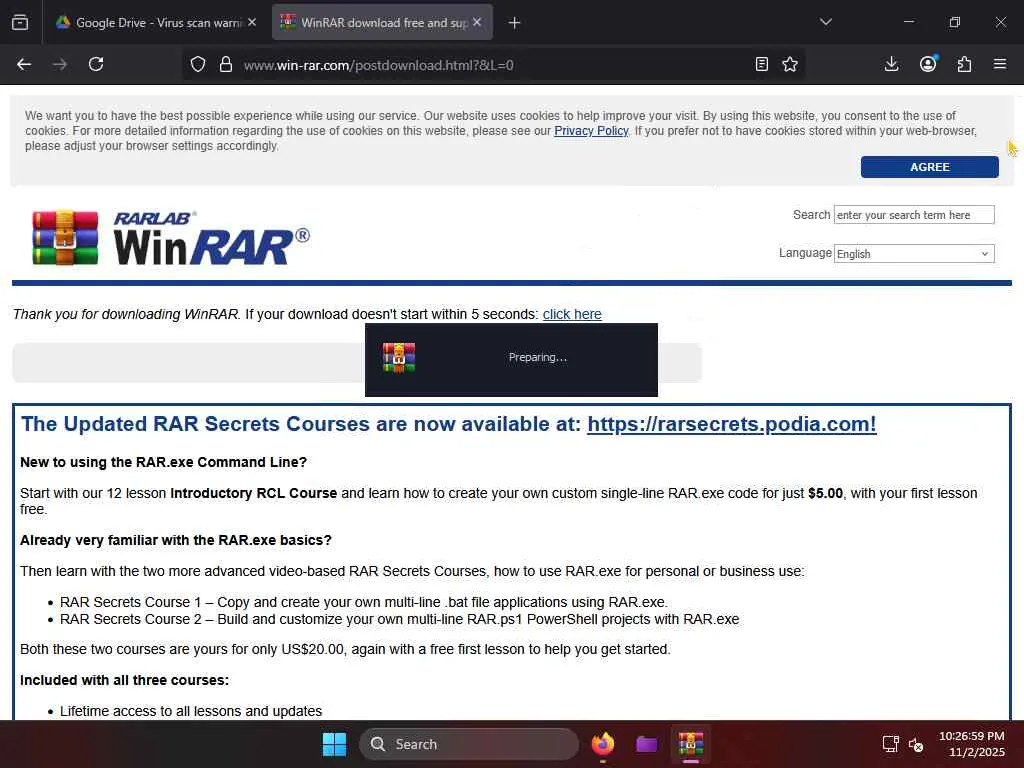Open the extensions puzzle icon
Screen dimensions: 1024x768
tap(964, 64)
